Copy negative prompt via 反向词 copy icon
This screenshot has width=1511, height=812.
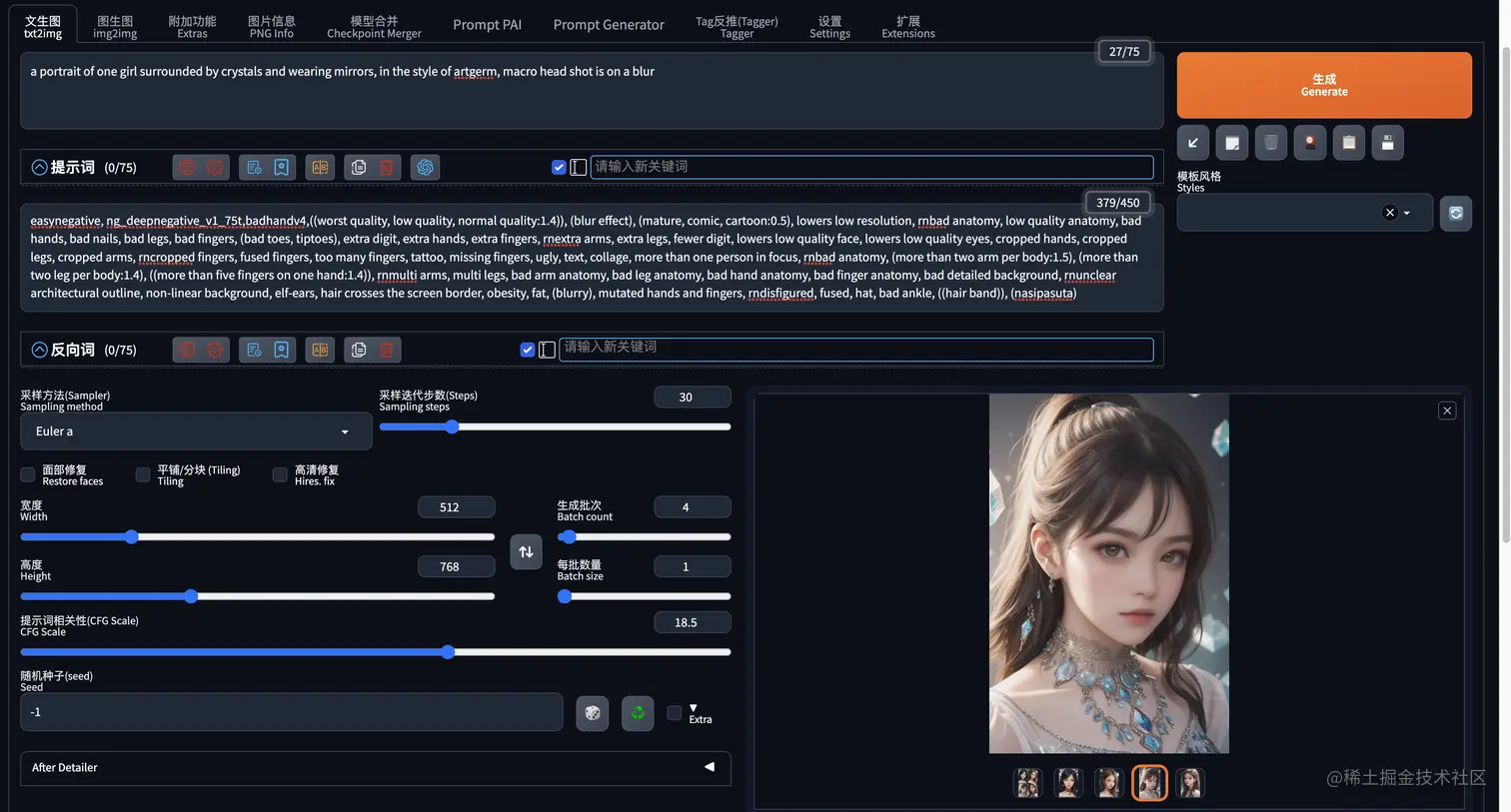(x=359, y=350)
